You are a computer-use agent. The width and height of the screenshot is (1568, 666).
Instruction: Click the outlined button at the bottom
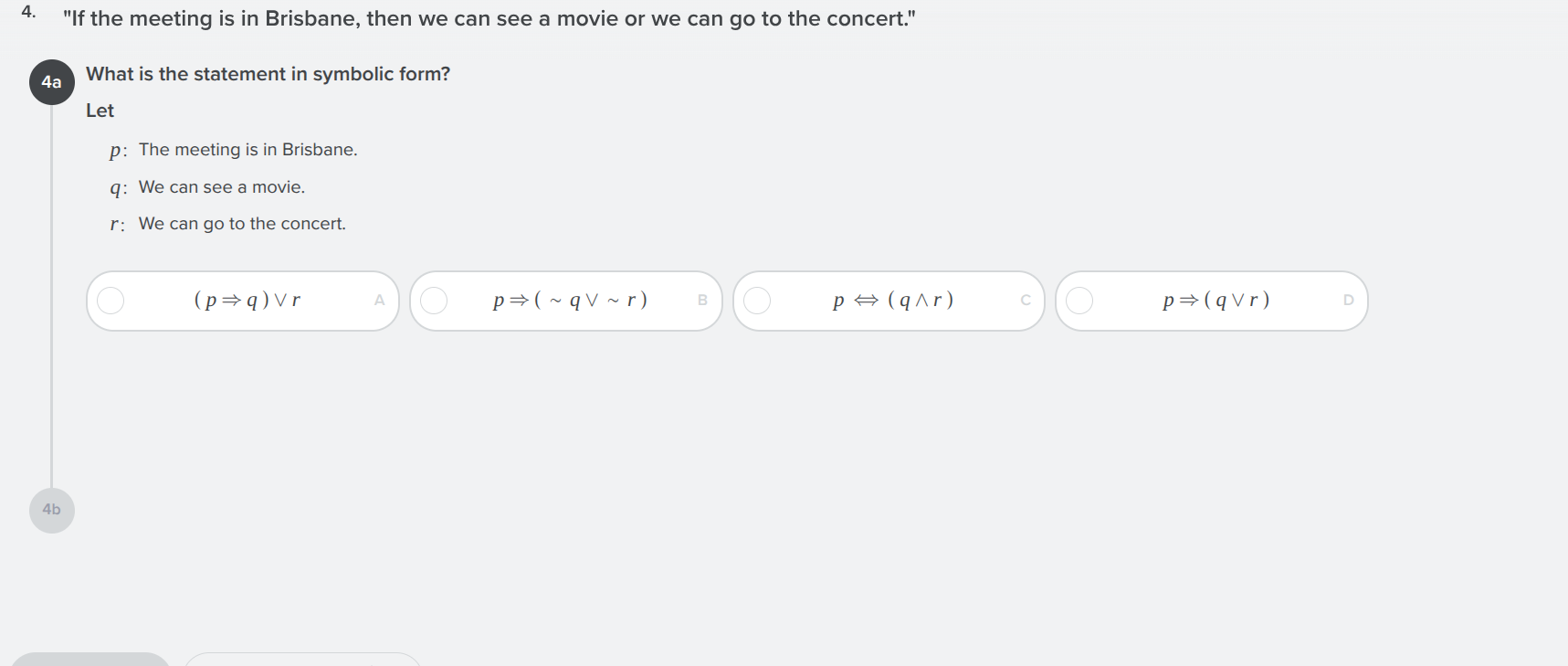tap(301, 662)
